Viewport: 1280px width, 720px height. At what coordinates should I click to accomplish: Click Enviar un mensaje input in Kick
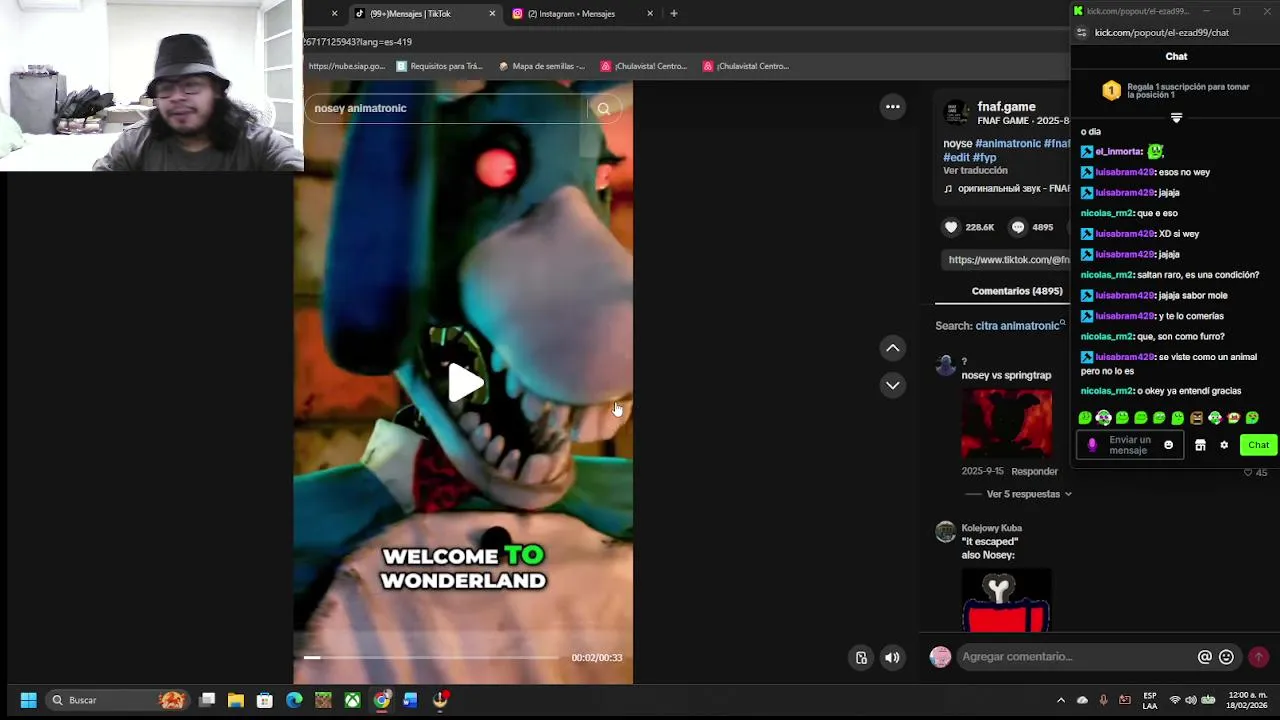point(1130,445)
